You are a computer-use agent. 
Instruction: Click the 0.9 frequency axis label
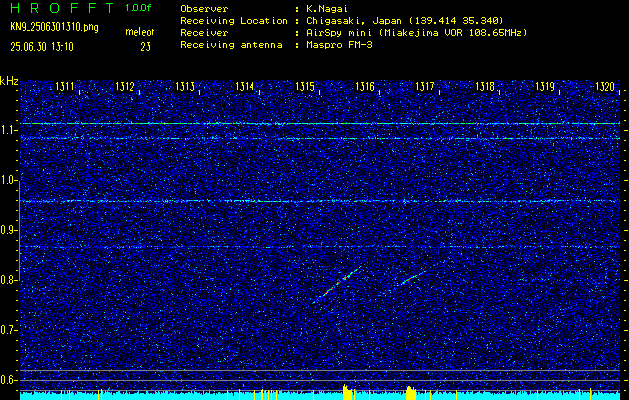click(6, 230)
